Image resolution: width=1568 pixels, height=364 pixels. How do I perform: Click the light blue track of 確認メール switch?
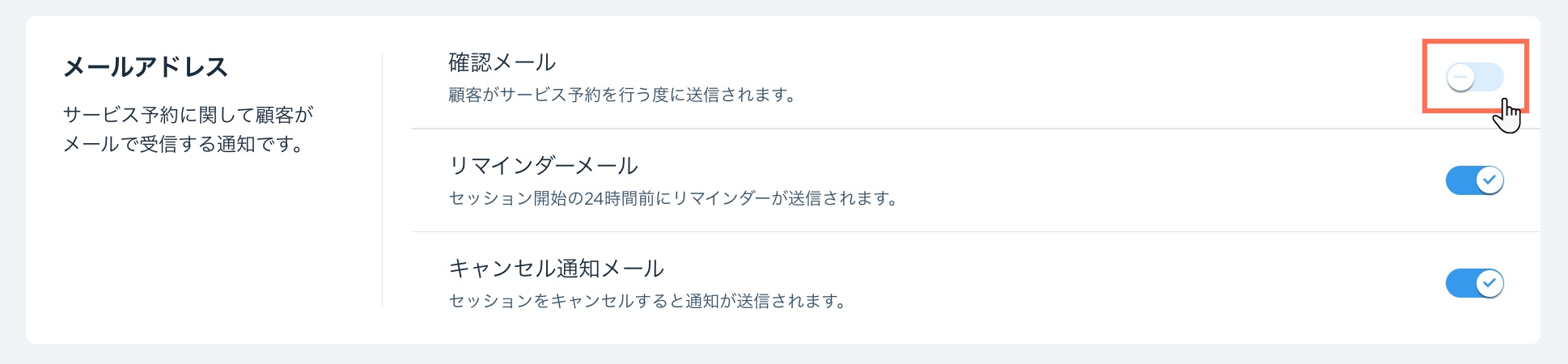coord(1490,78)
